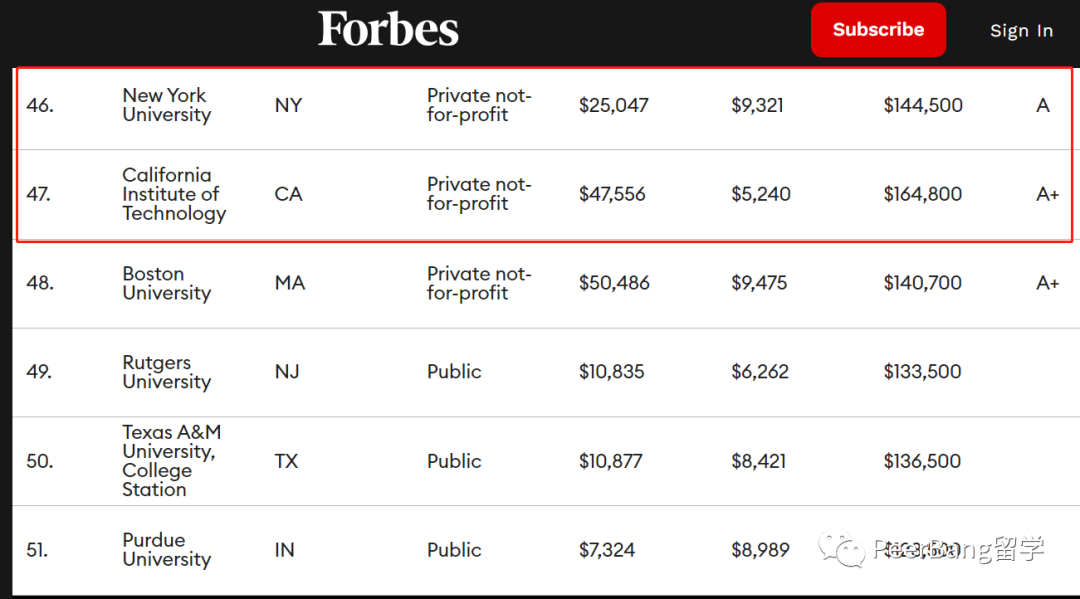Select New York University row name

click(x=167, y=105)
